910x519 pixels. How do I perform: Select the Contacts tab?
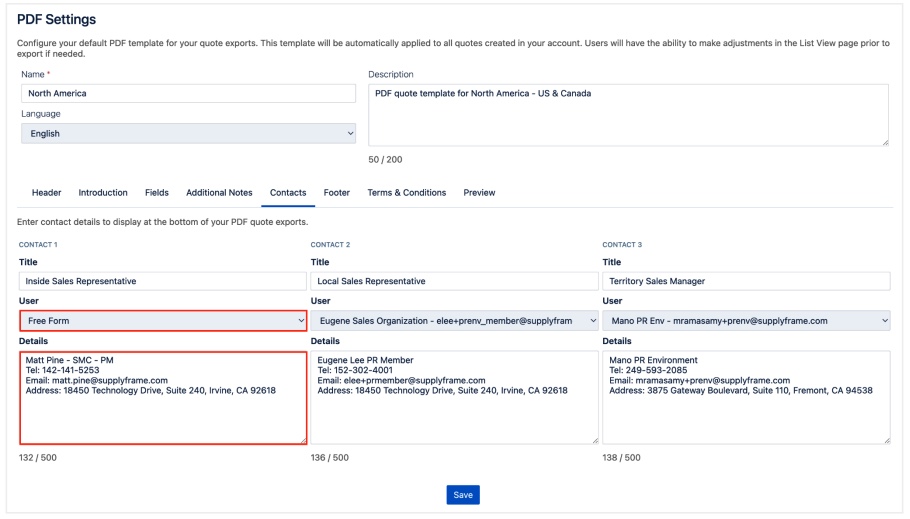pos(288,193)
